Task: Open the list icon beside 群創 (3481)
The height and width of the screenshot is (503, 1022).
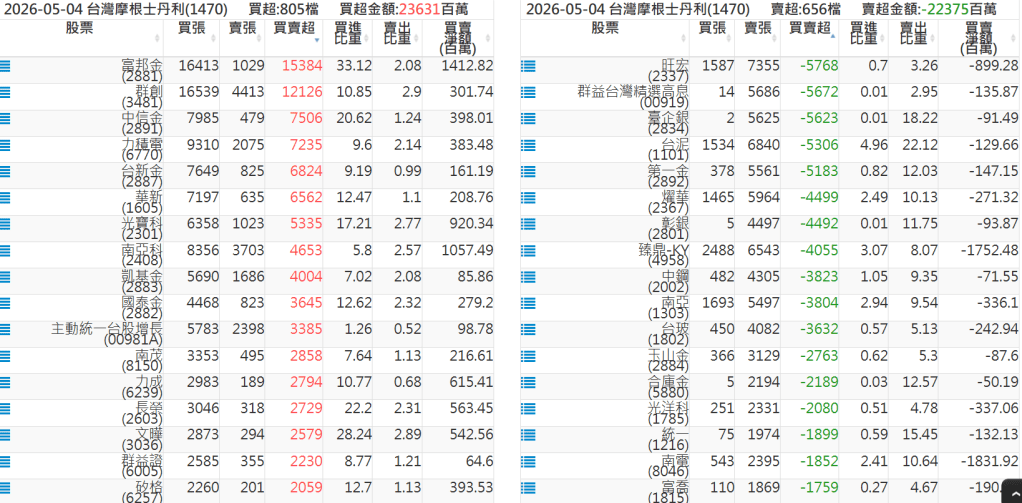Action: tap(5, 92)
